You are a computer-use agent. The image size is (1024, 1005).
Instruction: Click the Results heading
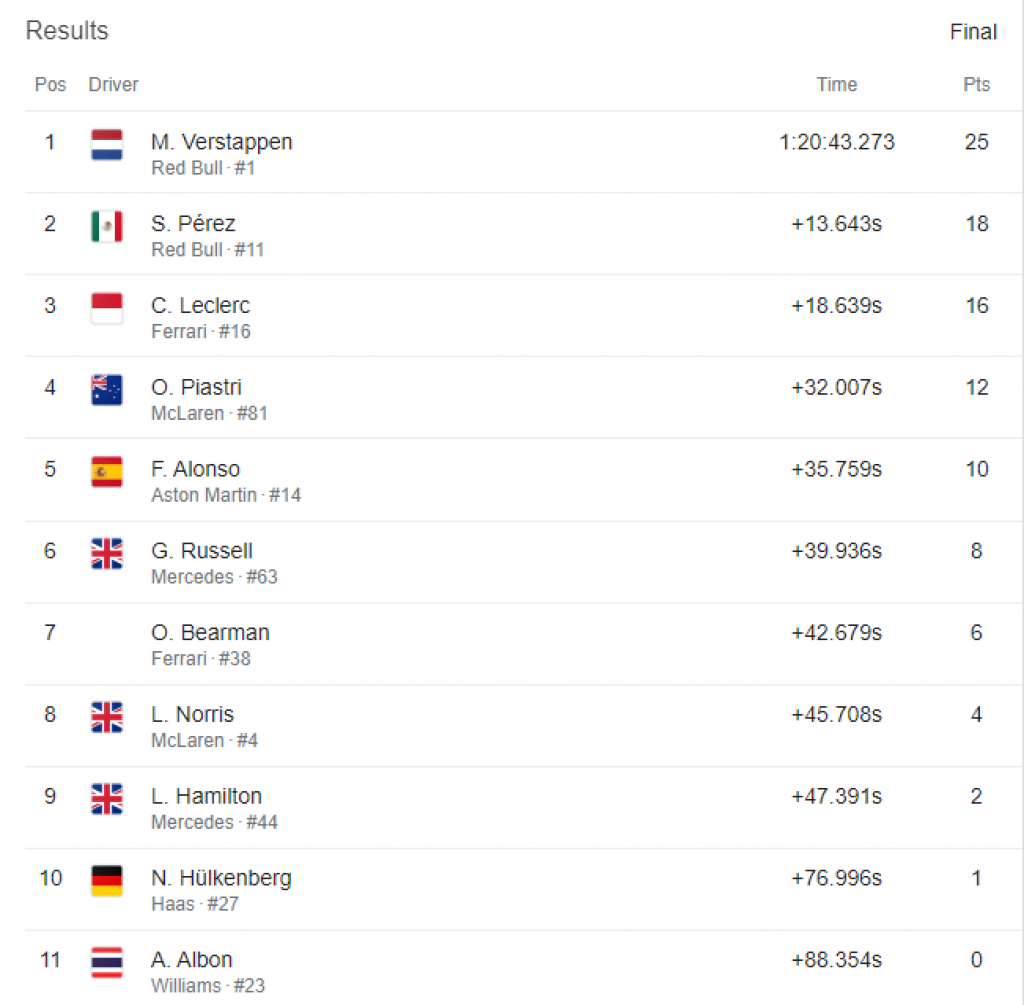point(67,31)
